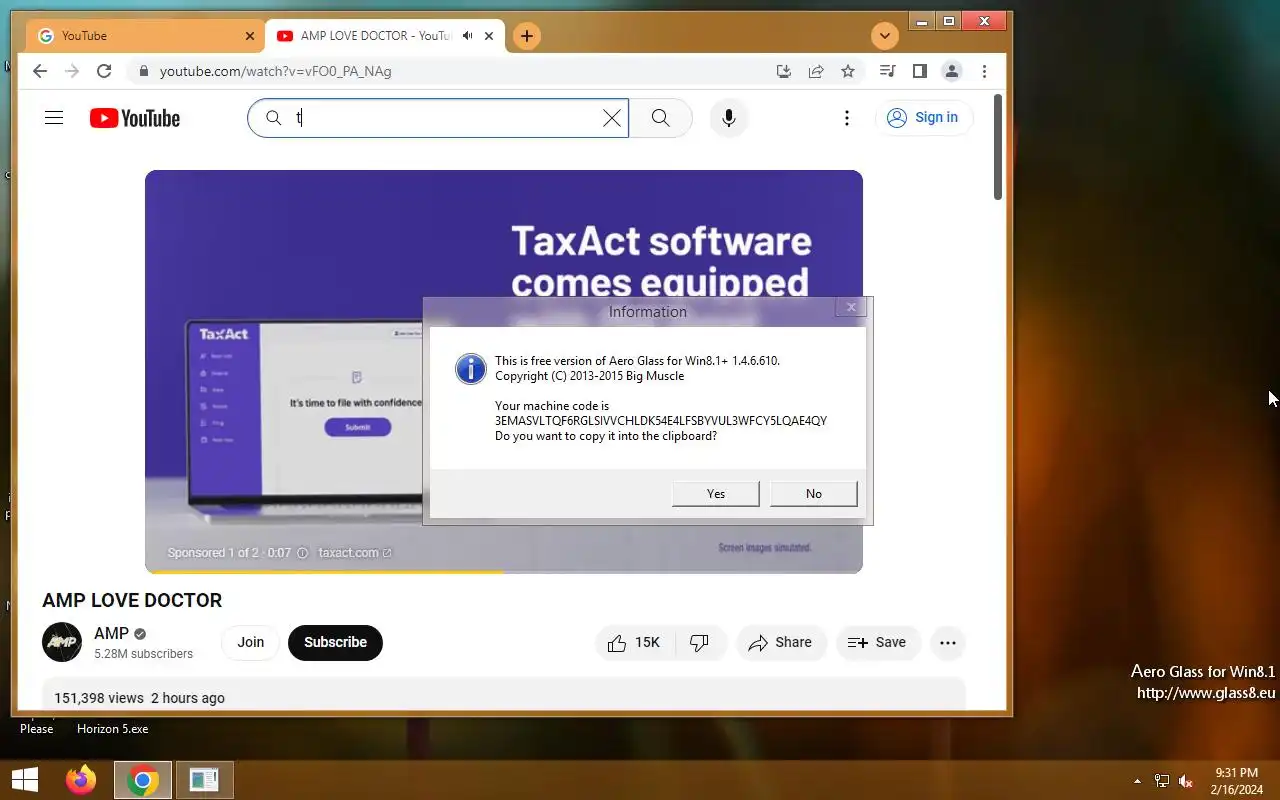
Task: Open tab search dropdown arrow
Action: 884,36
